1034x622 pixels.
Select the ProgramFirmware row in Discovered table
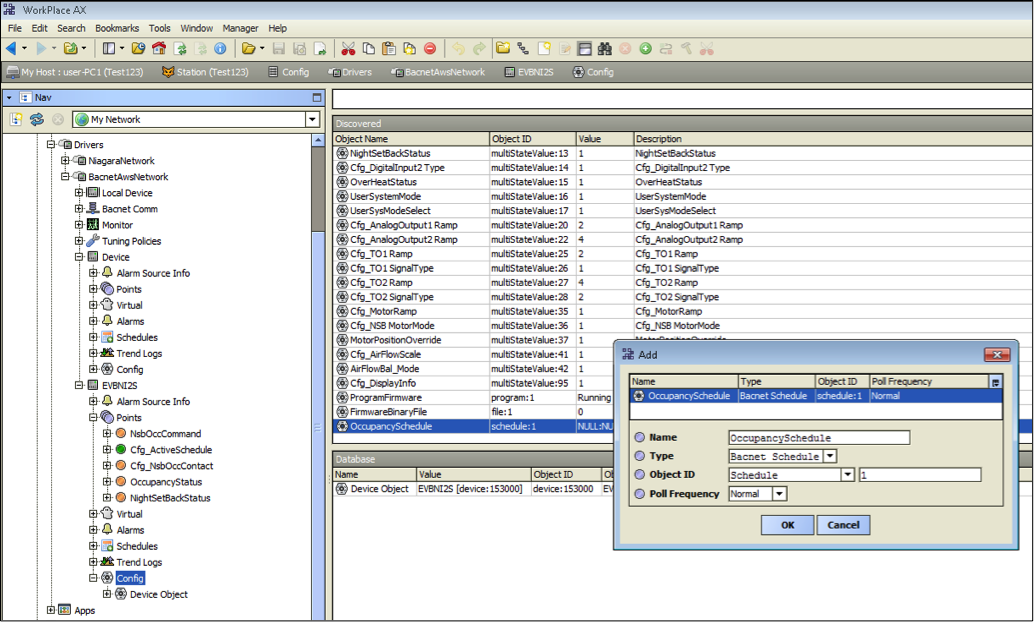point(683,398)
